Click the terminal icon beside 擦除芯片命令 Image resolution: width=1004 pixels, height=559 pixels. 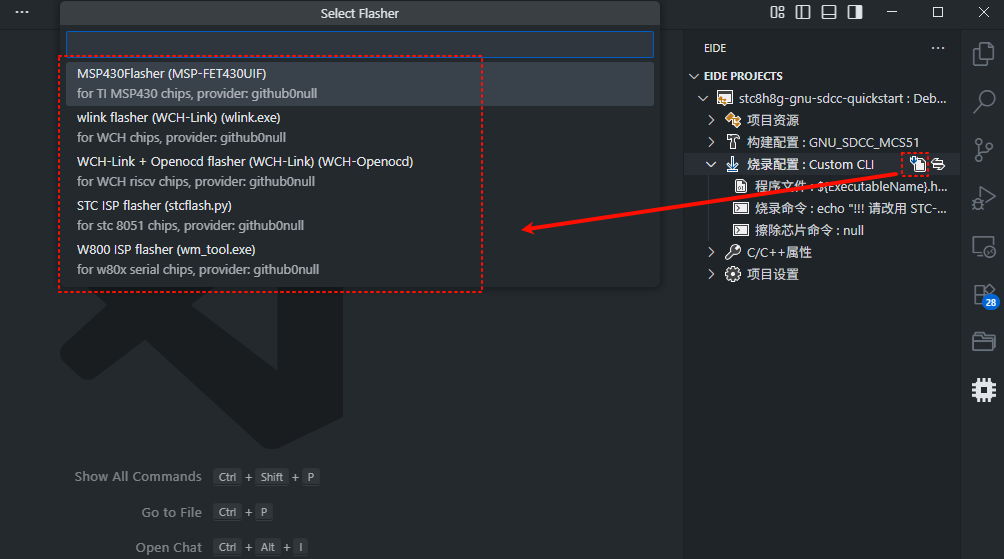tap(741, 230)
